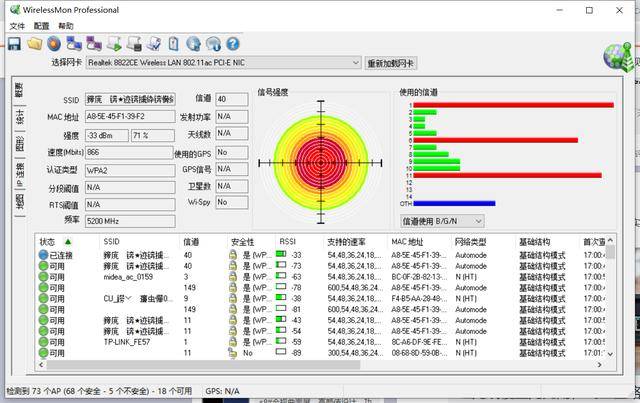The image size is (640, 403).
Task: Click the purple network computers icon
Action: click(x=94, y=44)
